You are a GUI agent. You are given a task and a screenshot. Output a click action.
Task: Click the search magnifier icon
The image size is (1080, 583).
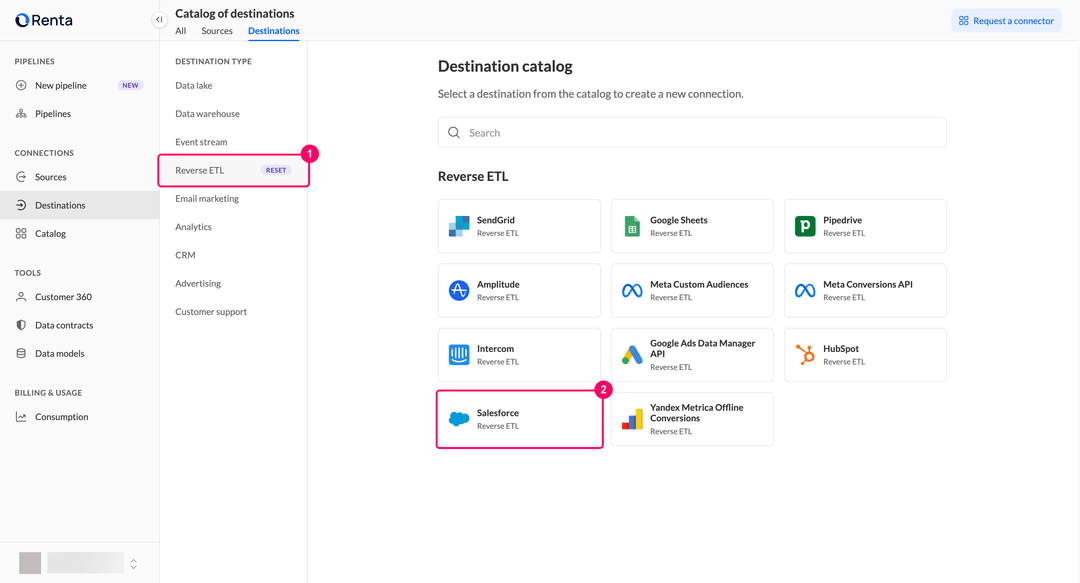tap(454, 132)
